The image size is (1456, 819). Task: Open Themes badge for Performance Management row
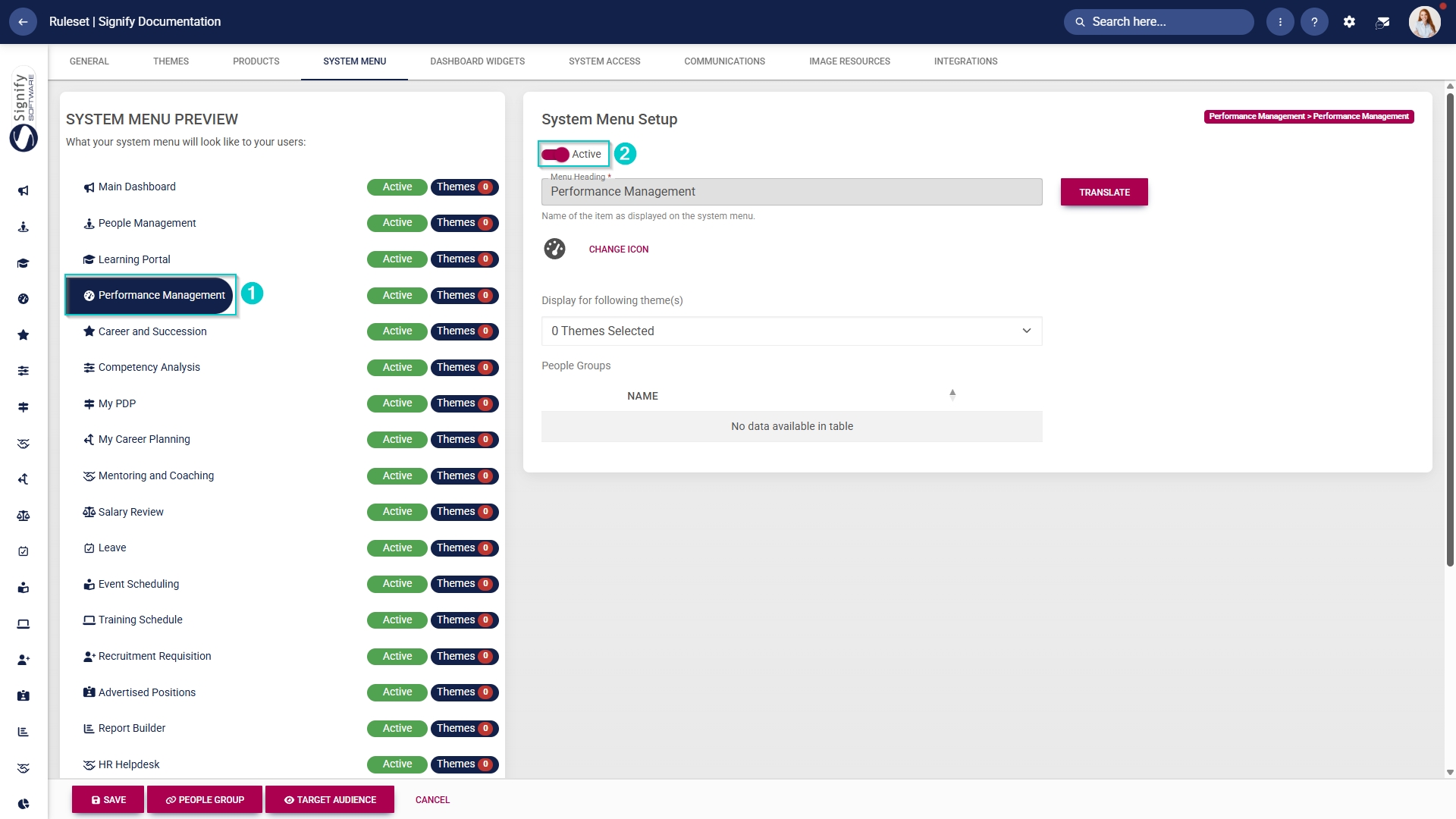[x=465, y=296]
